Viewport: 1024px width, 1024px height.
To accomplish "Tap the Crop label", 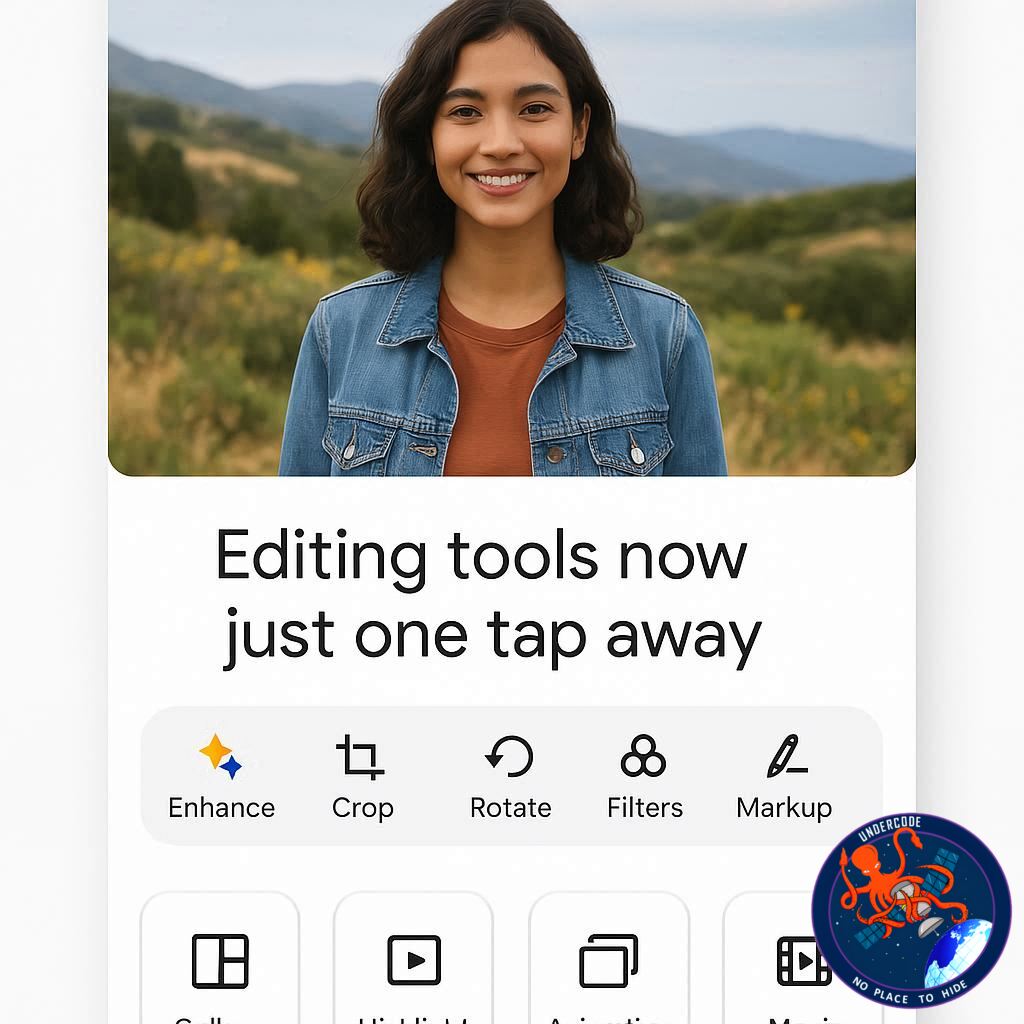I will click(x=362, y=808).
